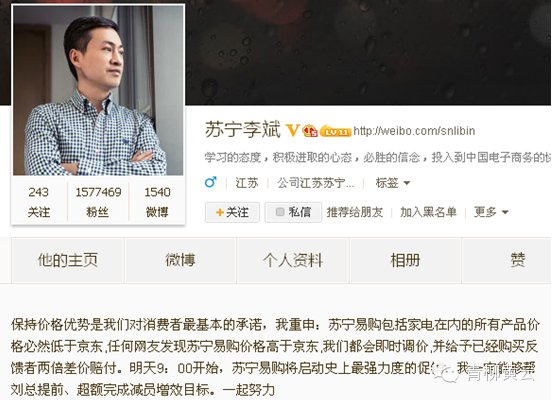The height and width of the screenshot is (400, 553).
Task: Click the orange V verification badge
Action: 293,130
